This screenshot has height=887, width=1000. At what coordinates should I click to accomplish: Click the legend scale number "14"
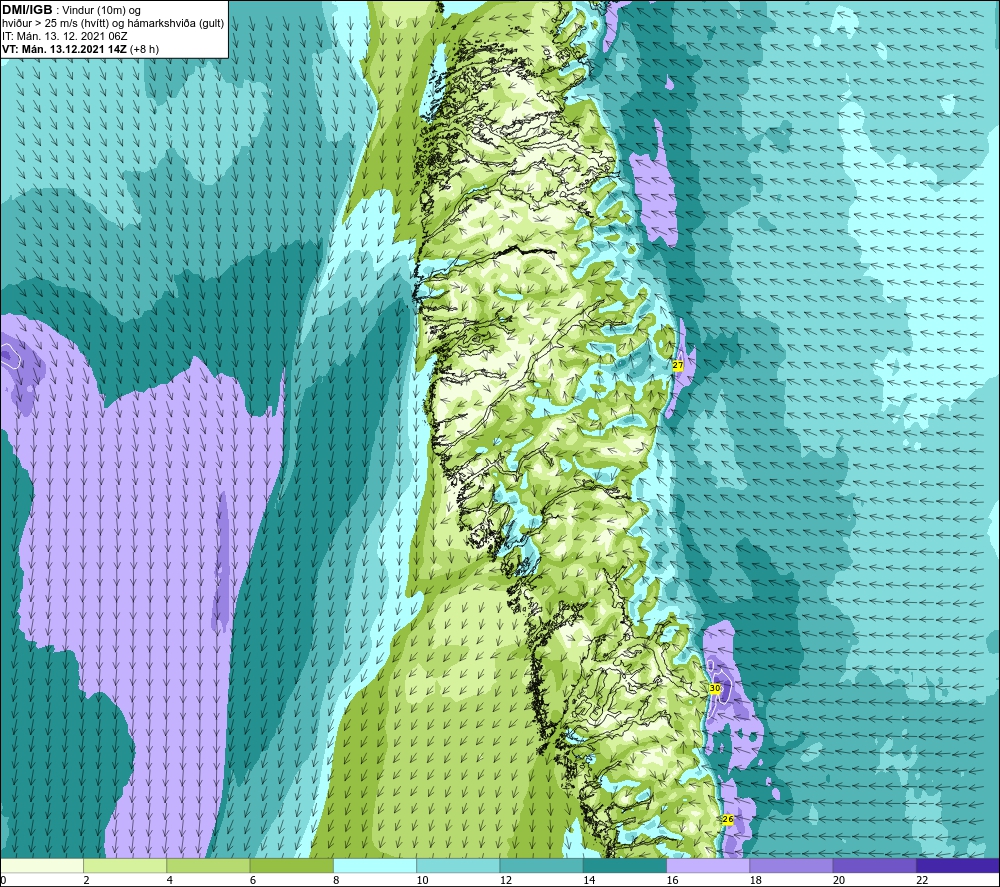click(589, 880)
